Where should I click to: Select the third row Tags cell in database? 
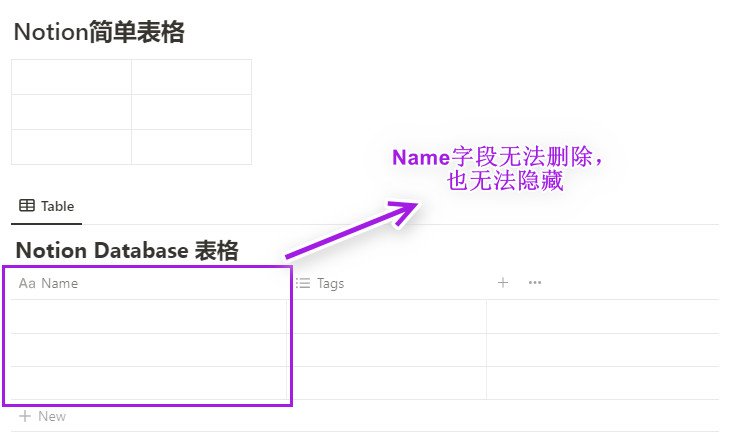[x=387, y=383]
